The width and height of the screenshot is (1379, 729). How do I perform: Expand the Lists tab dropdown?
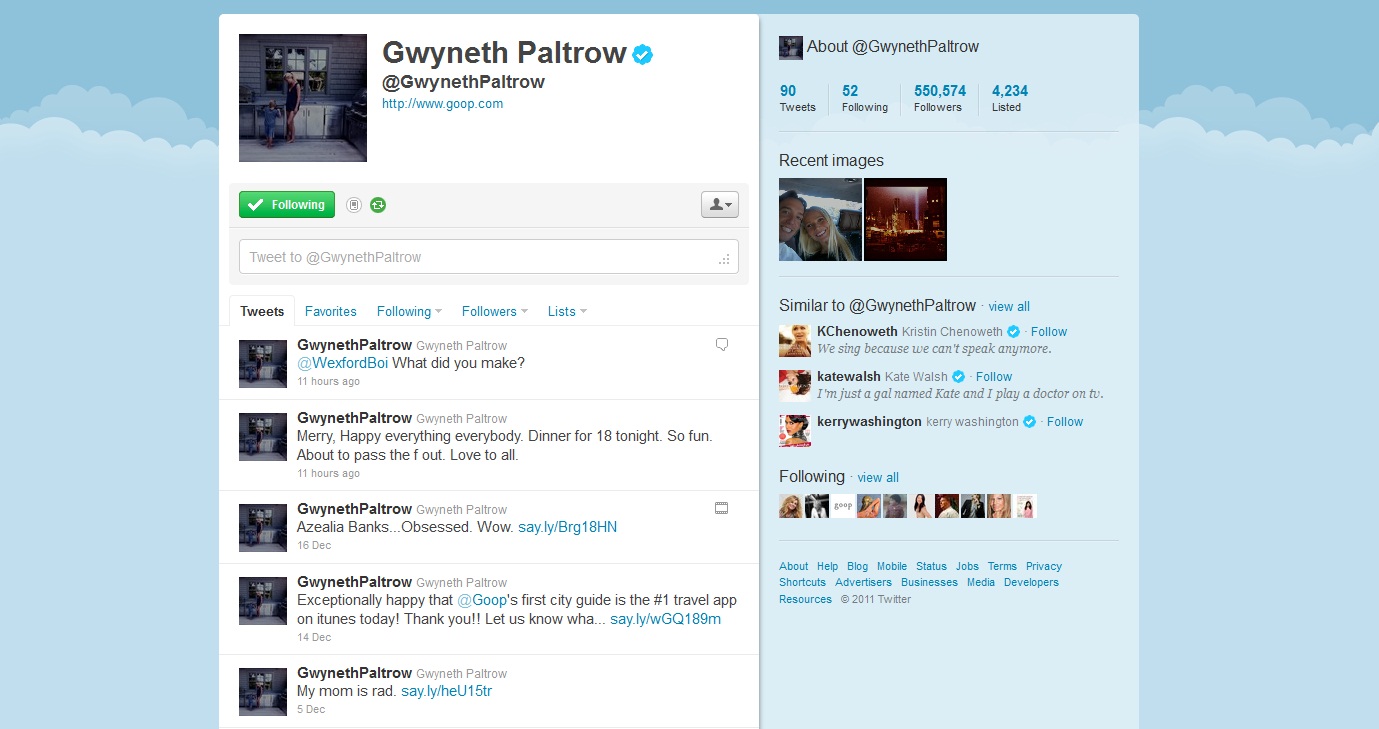[567, 311]
